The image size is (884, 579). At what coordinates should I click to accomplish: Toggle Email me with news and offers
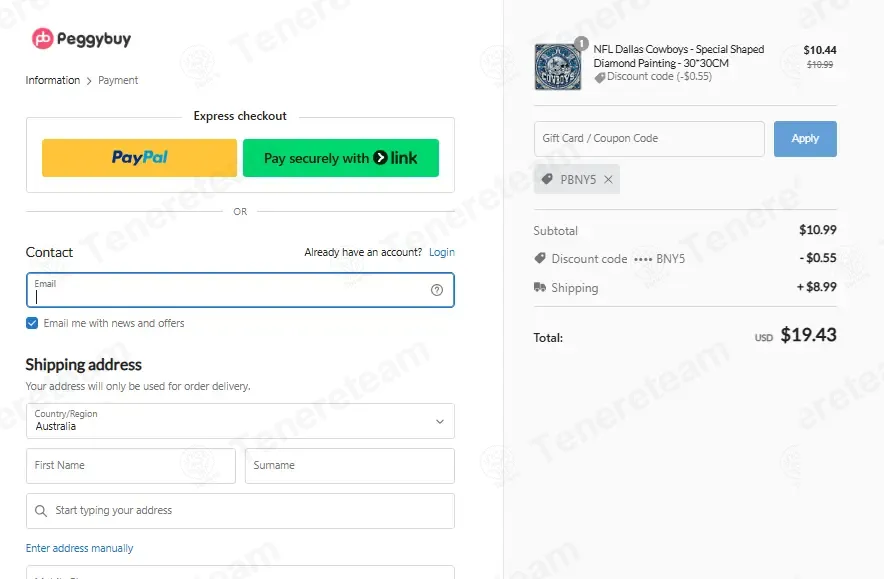click(x=32, y=323)
